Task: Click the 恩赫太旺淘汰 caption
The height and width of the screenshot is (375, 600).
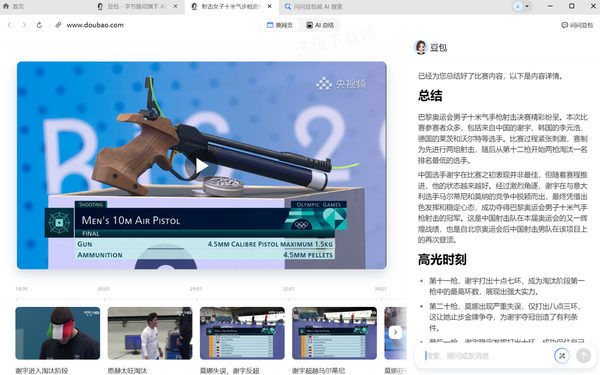Action: (127, 370)
